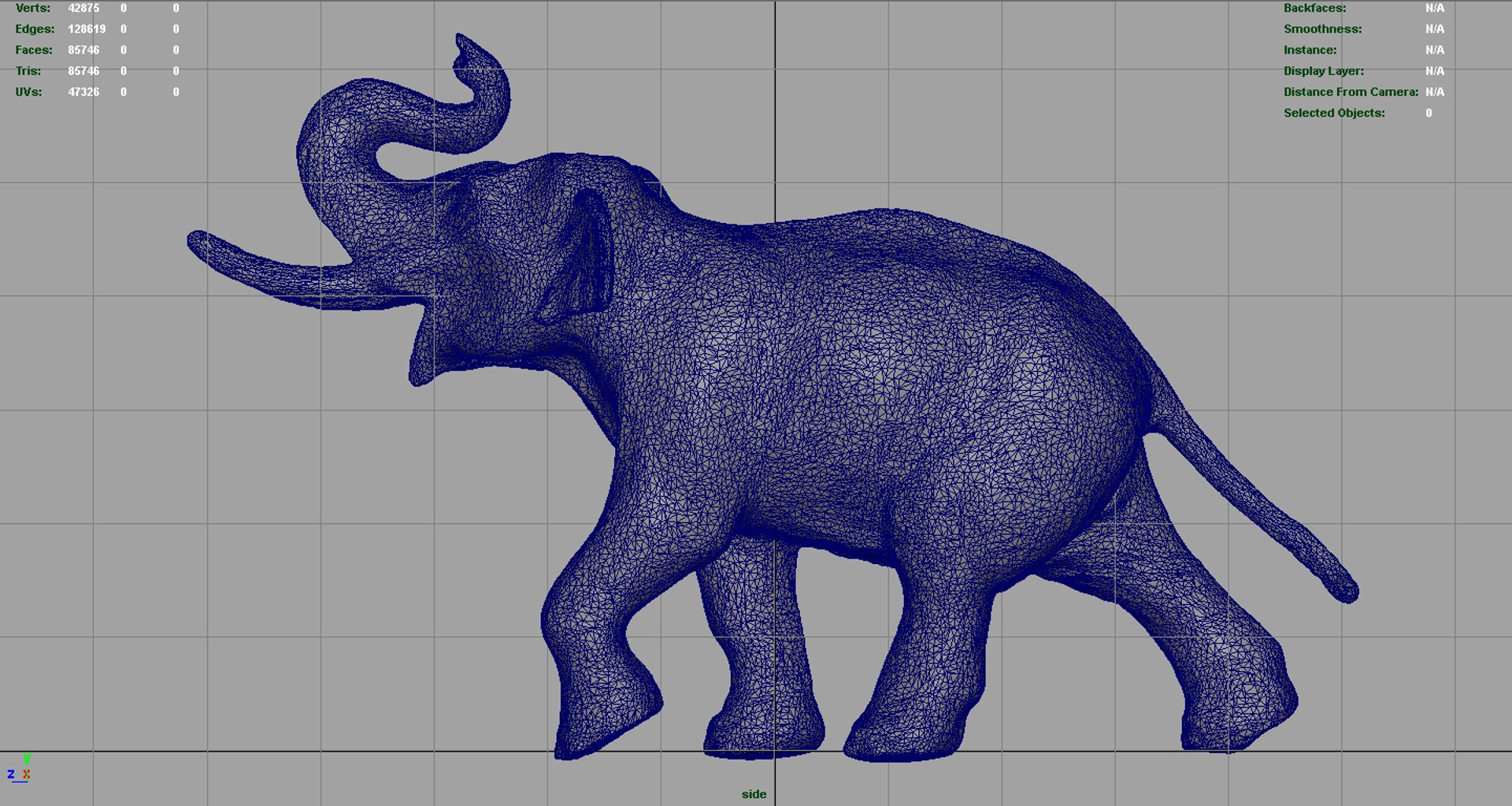This screenshot has height=806, width=1512.
Task: Click the 'side' camera name label
Action: [x=754, y=794]
